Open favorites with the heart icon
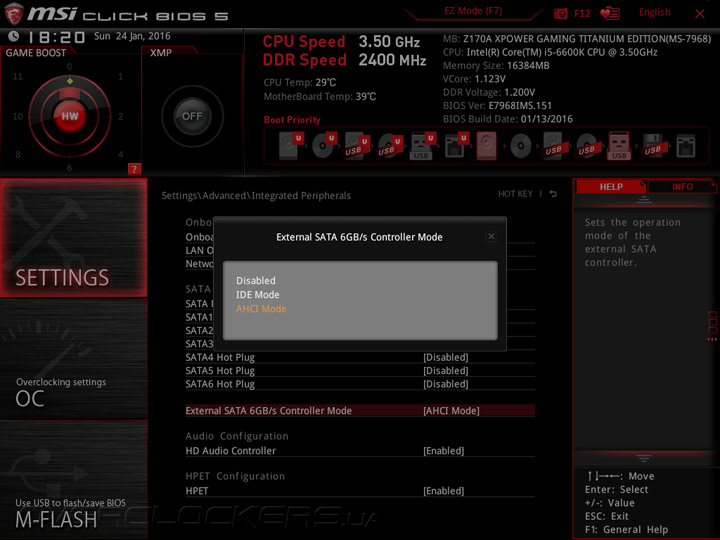Viewport: 720px width, 540px height. coord(610,13)
